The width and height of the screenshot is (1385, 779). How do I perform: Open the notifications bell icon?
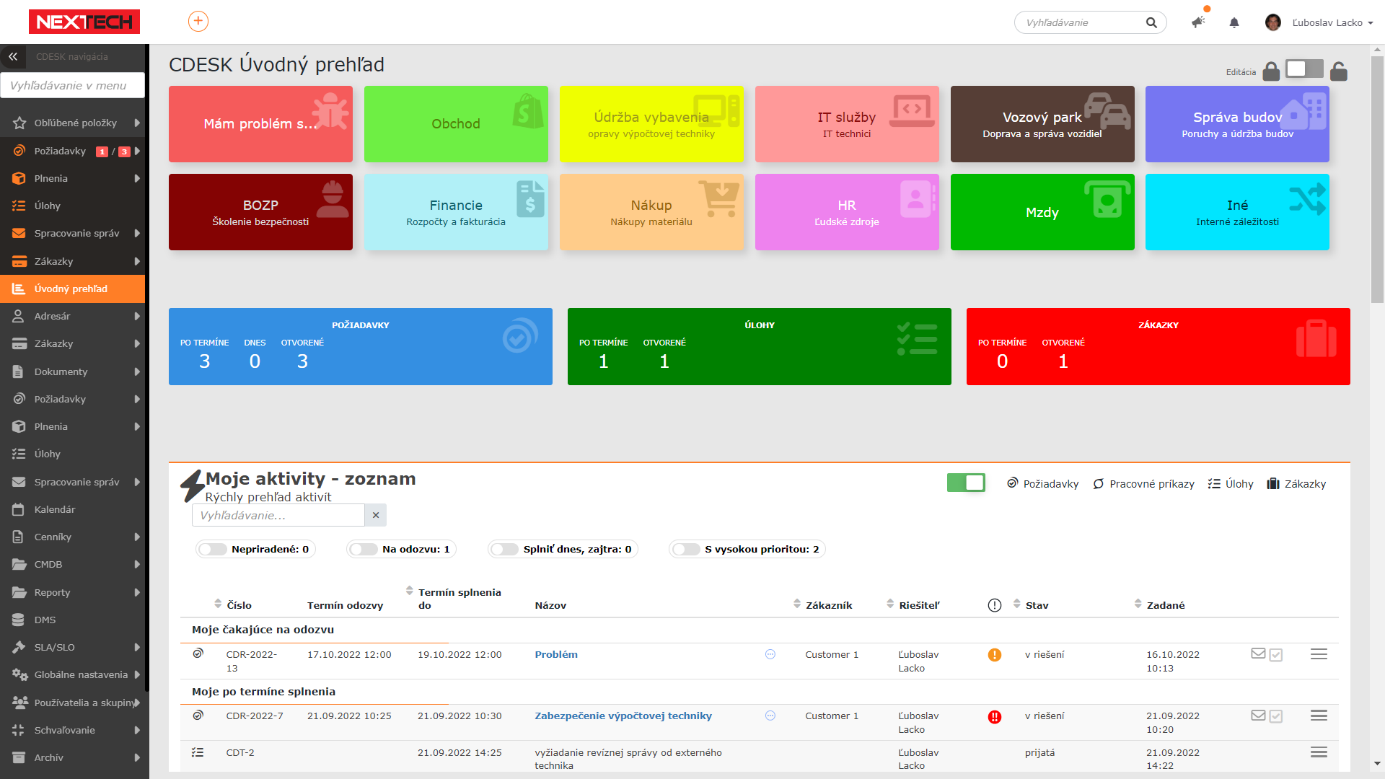tap(1234, 22)
